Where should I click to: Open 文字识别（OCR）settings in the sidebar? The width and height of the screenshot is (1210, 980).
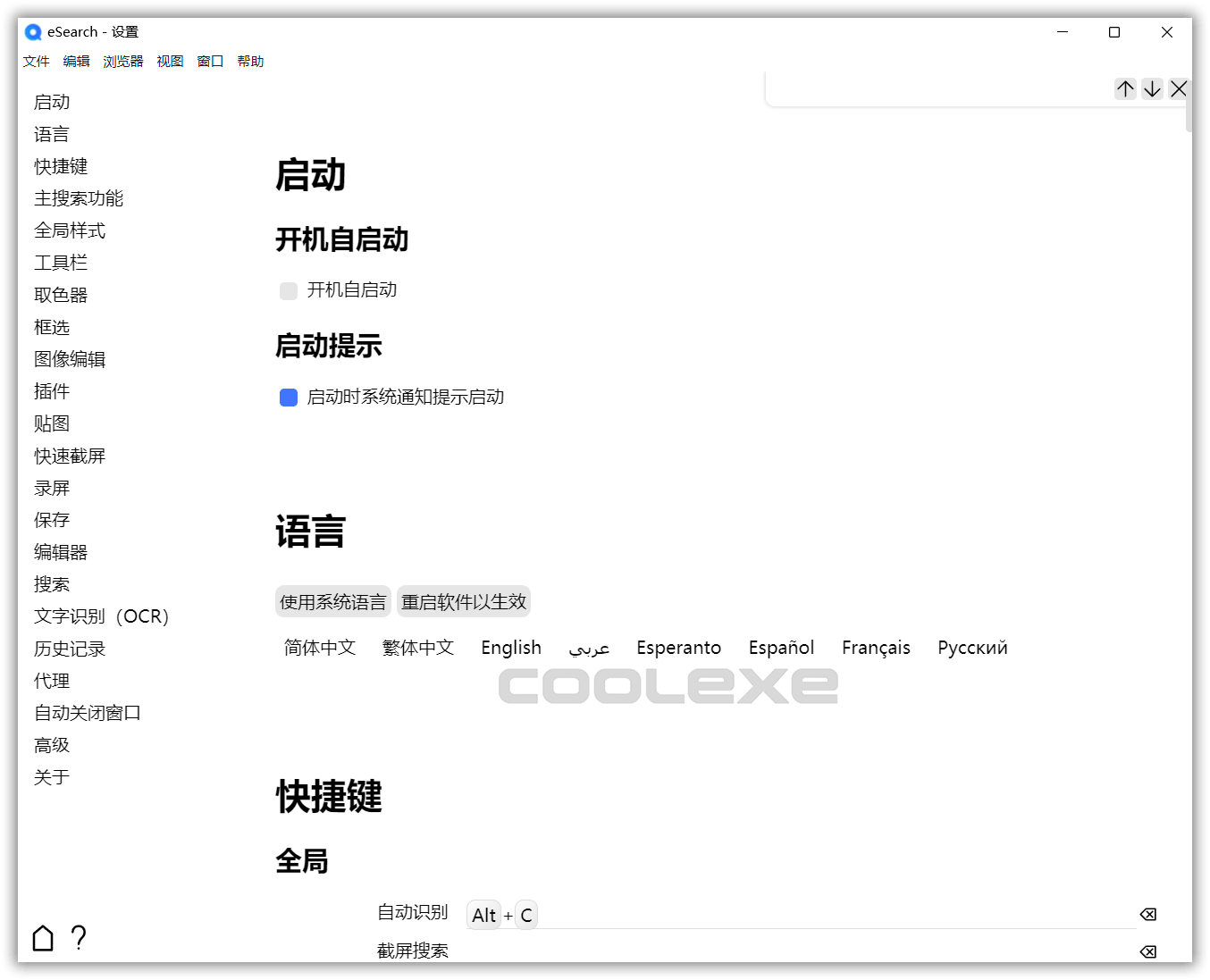pyautogui.click(x=101, y=616)
